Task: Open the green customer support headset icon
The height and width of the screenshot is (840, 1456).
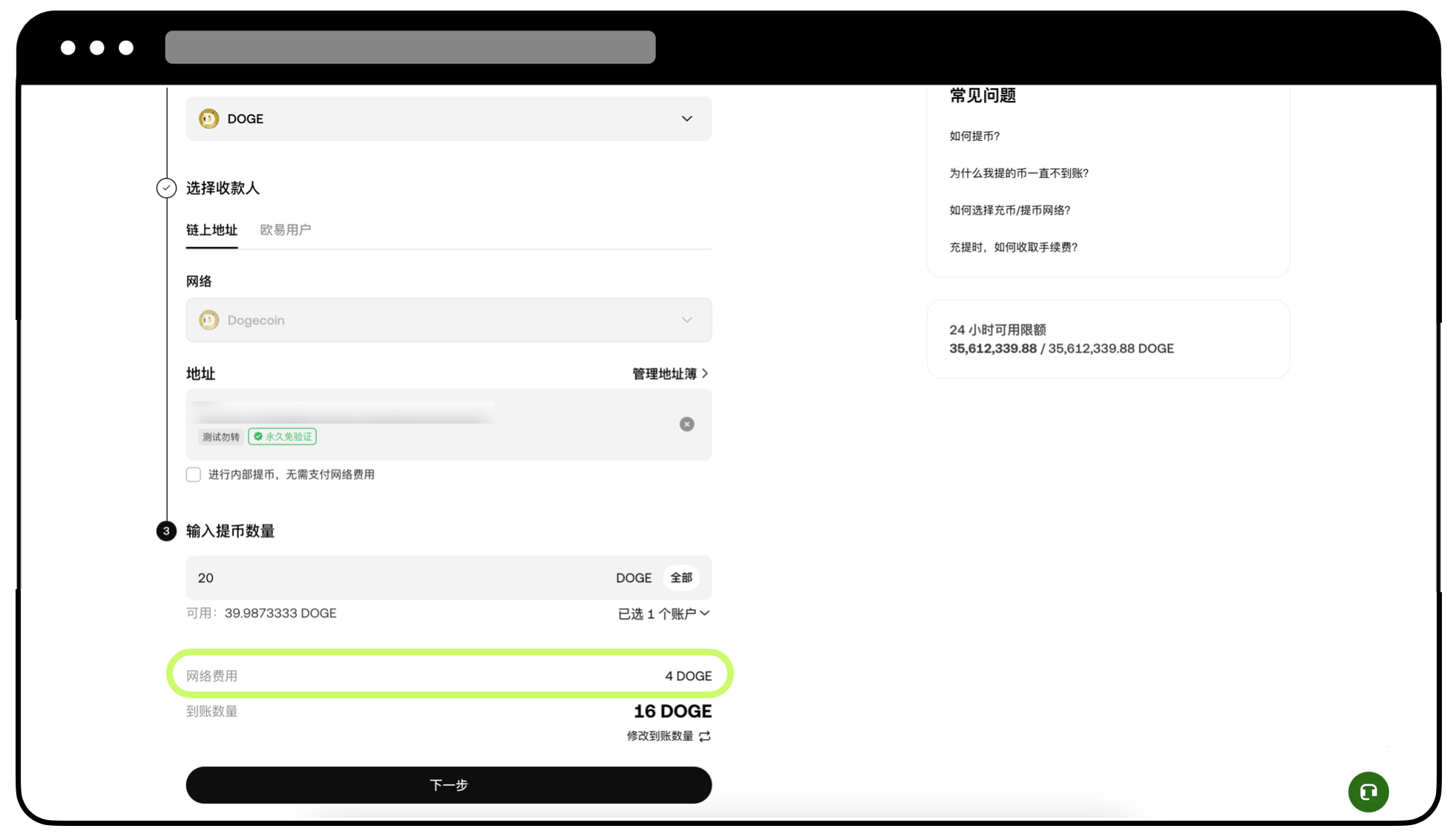Action: [x=1368, y=792]
